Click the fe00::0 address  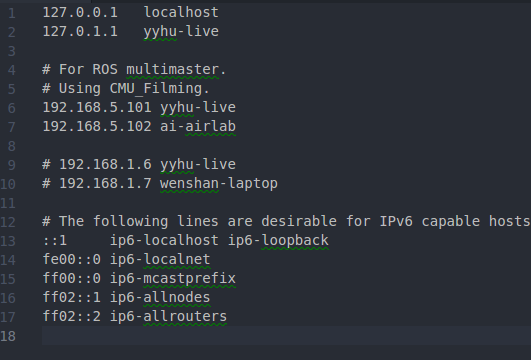72,259
